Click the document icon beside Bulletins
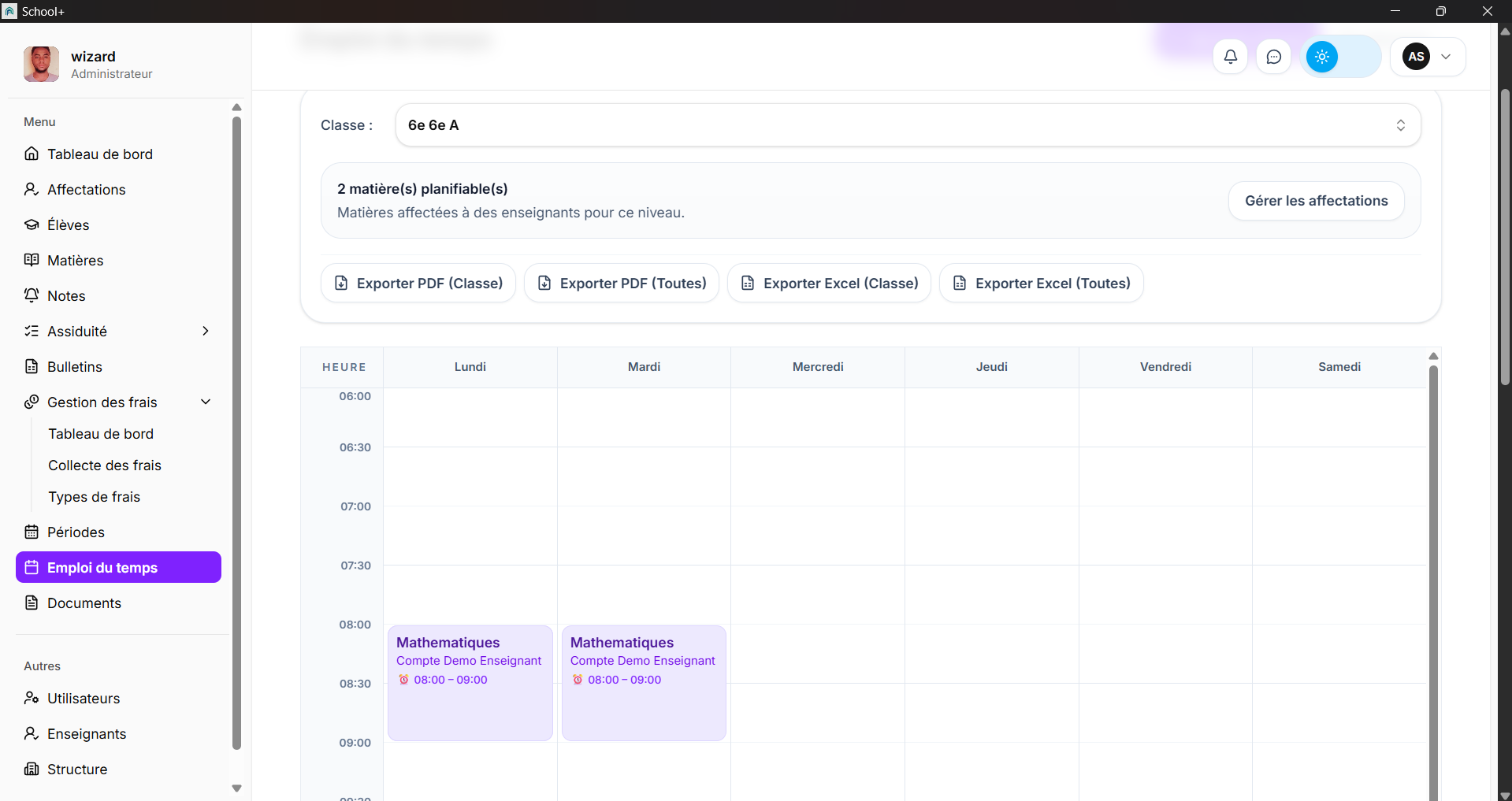 [x=32, y=366]
